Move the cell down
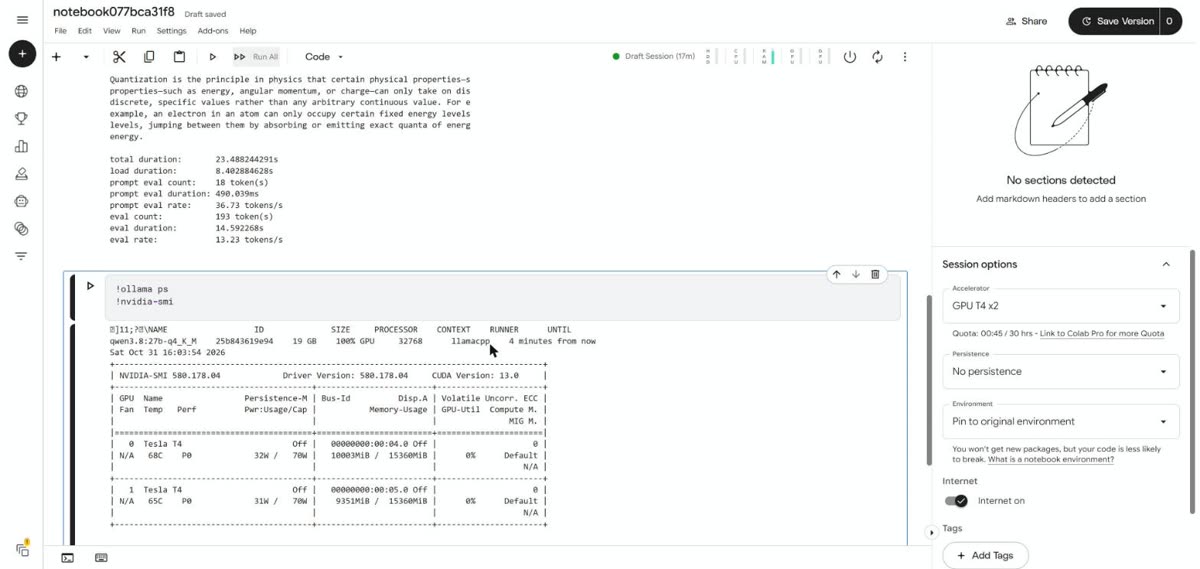Screen dimensions: 1200x569 [x=856, y=274]
